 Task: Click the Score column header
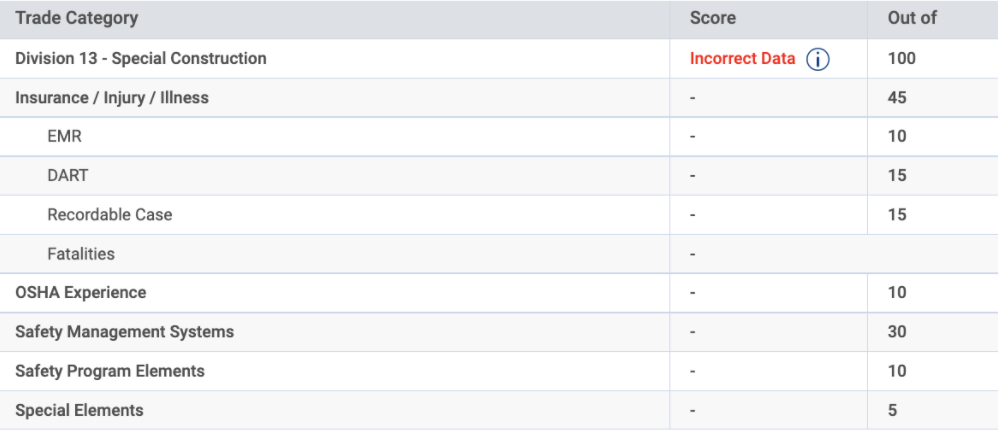tap(713, 18)
